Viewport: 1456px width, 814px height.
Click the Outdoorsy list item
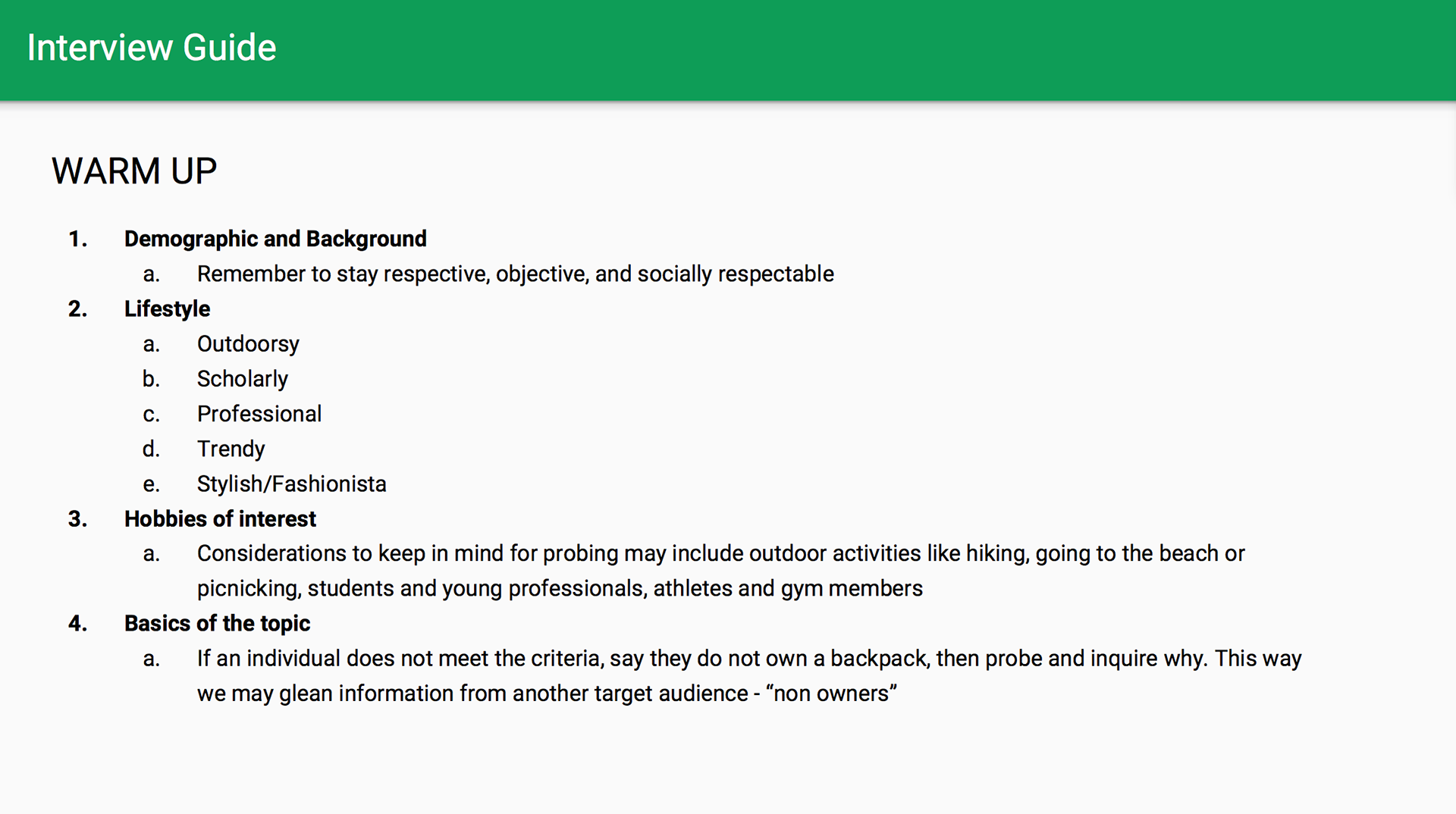click(x=248, y=344)
